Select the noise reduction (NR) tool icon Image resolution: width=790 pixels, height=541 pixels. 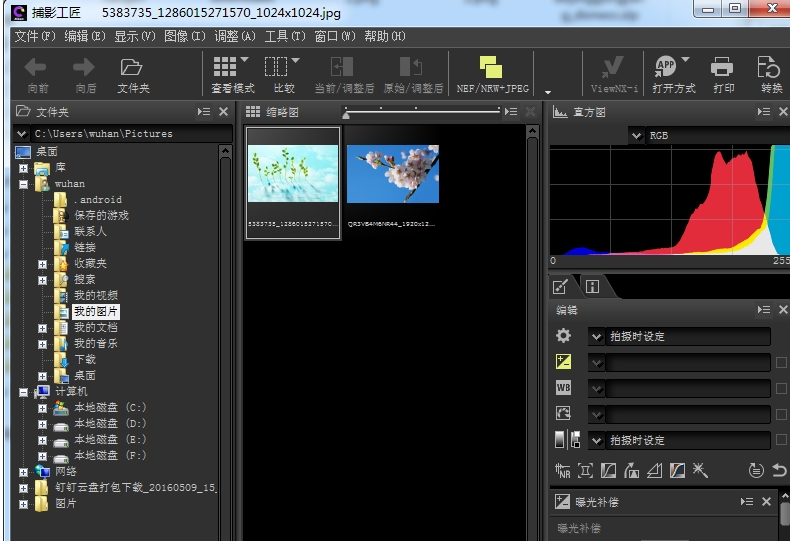pos(563,470)
